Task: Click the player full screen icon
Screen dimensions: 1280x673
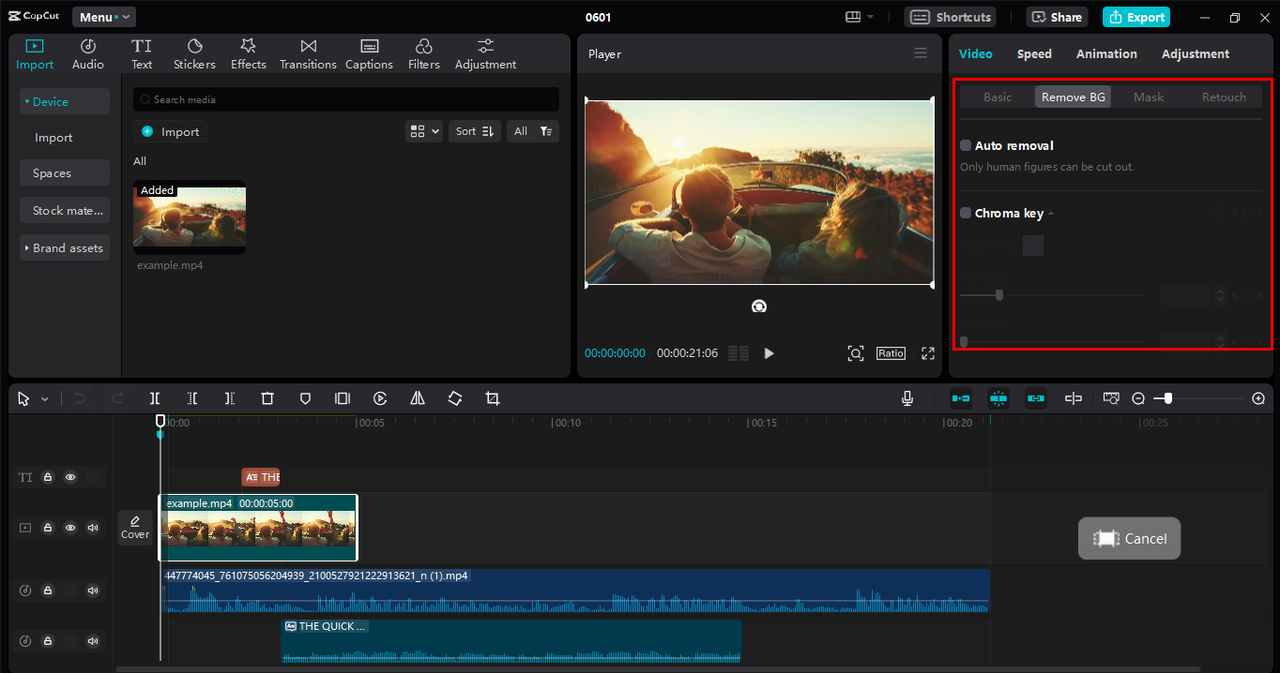Action: [928, 353]
